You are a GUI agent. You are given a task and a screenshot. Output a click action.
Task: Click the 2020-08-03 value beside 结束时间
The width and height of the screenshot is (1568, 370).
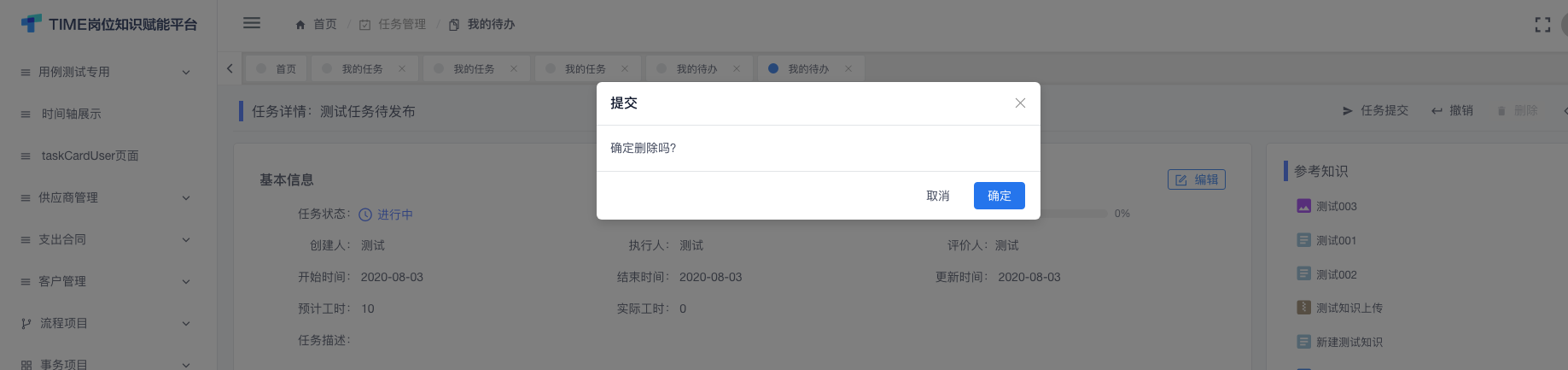point(710,277)
